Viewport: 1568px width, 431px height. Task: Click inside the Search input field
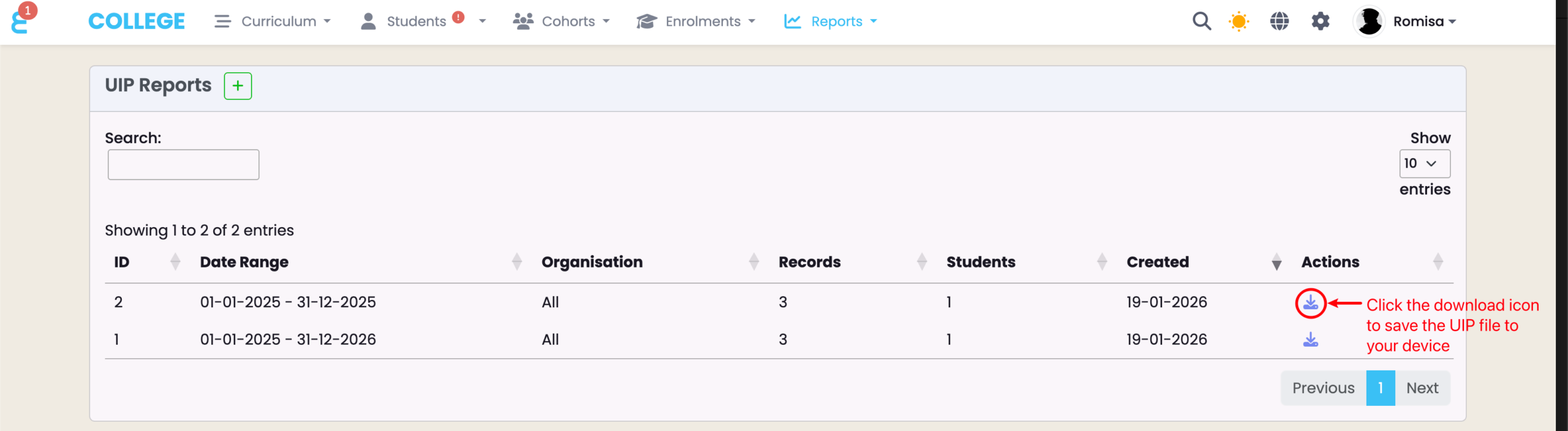(183, 165)
